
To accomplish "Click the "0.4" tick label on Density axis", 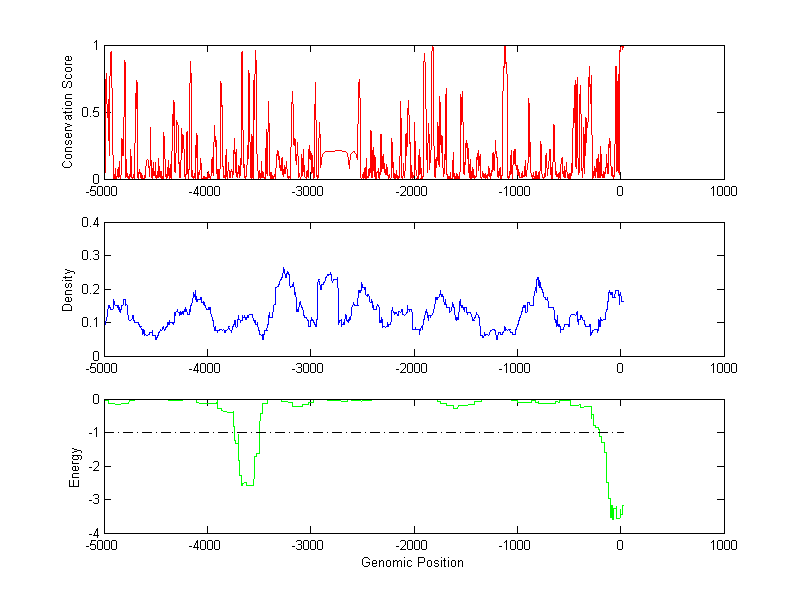I will click(x=90, y=223).
